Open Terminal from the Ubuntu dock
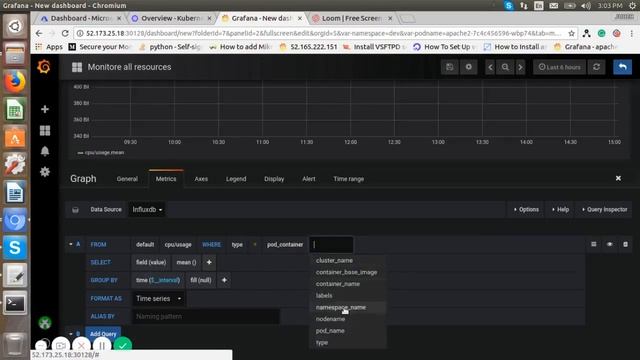This screenshot has width=640, height=360. 15,303
